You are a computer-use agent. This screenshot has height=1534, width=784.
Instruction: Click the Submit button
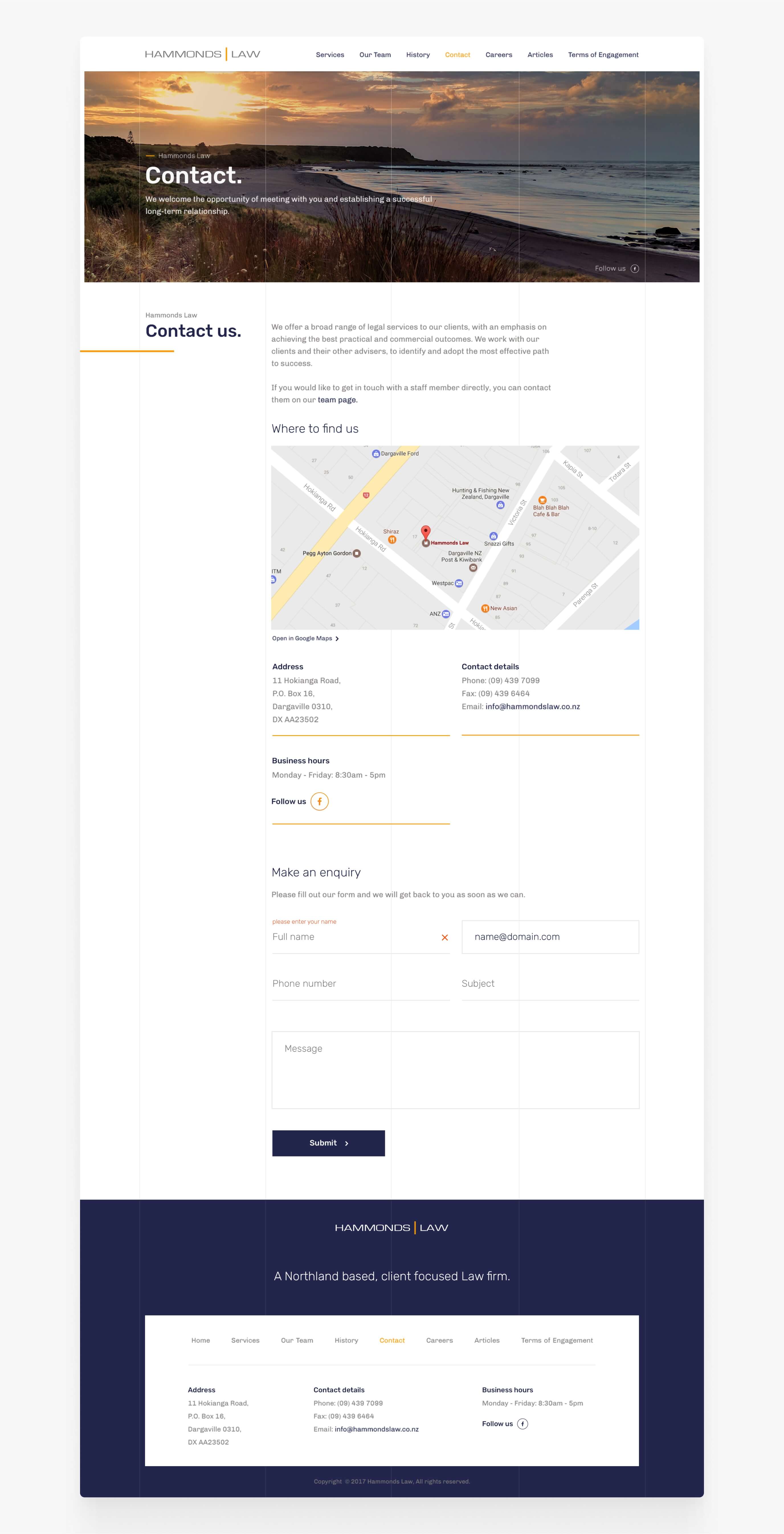[328, 1143]
